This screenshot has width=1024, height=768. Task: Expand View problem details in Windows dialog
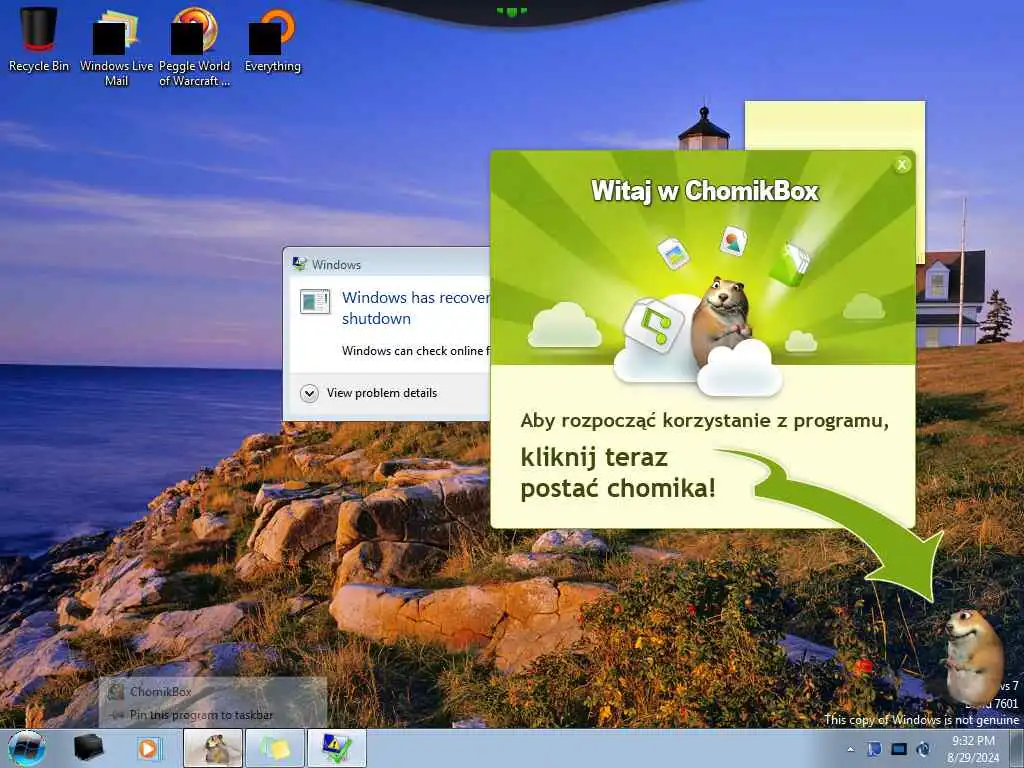click(x=369, y=393)
